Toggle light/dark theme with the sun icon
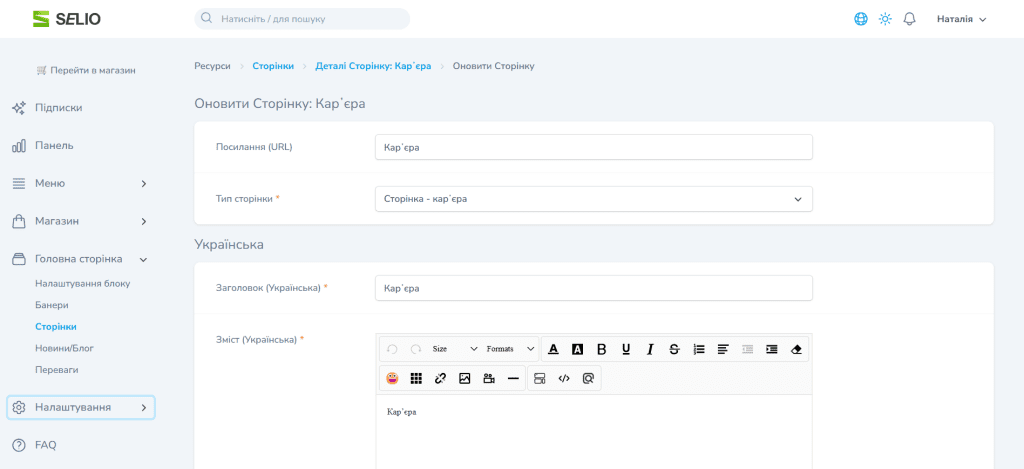This screenshot has width=1024, height=469. 885,19
